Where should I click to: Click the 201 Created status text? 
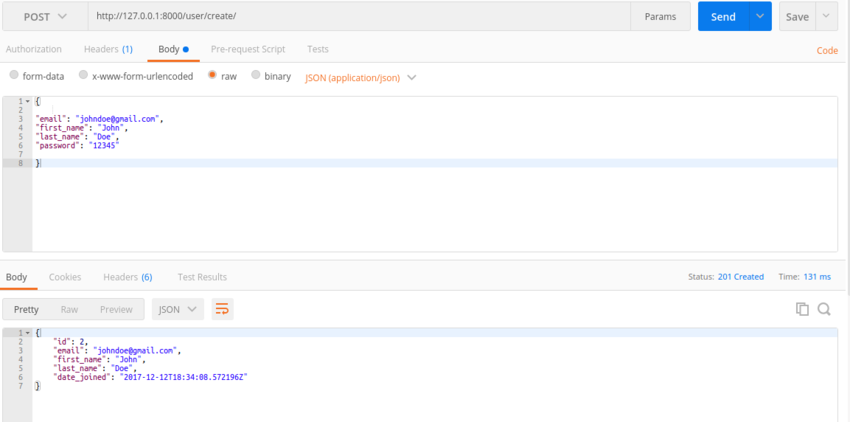click(x=740, y=277)
